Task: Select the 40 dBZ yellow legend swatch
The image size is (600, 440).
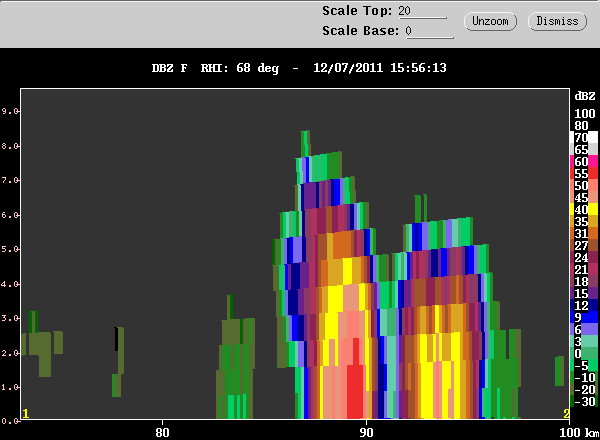Action: 584,209
